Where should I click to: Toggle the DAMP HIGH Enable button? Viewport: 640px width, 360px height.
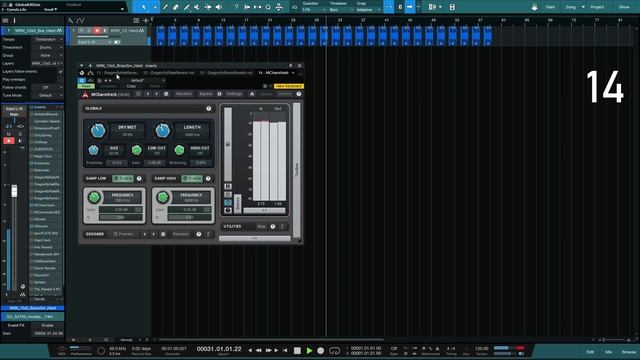click(x=192, y=178)
